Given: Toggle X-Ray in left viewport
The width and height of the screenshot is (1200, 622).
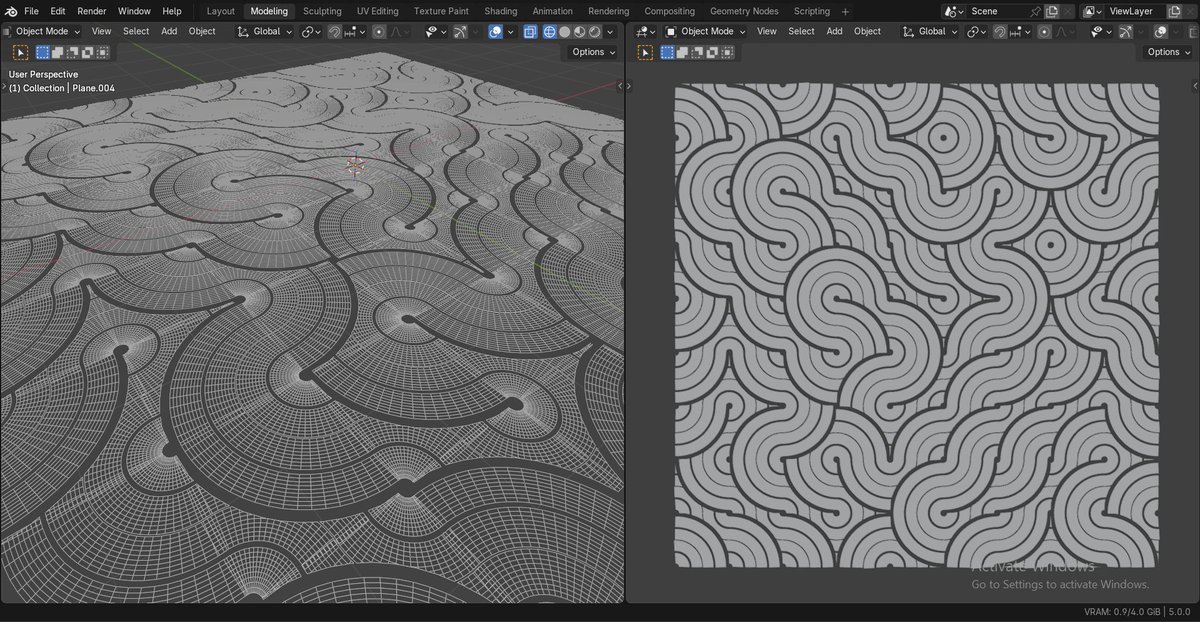Looking at the screenshot, I should tap(530, 31).
